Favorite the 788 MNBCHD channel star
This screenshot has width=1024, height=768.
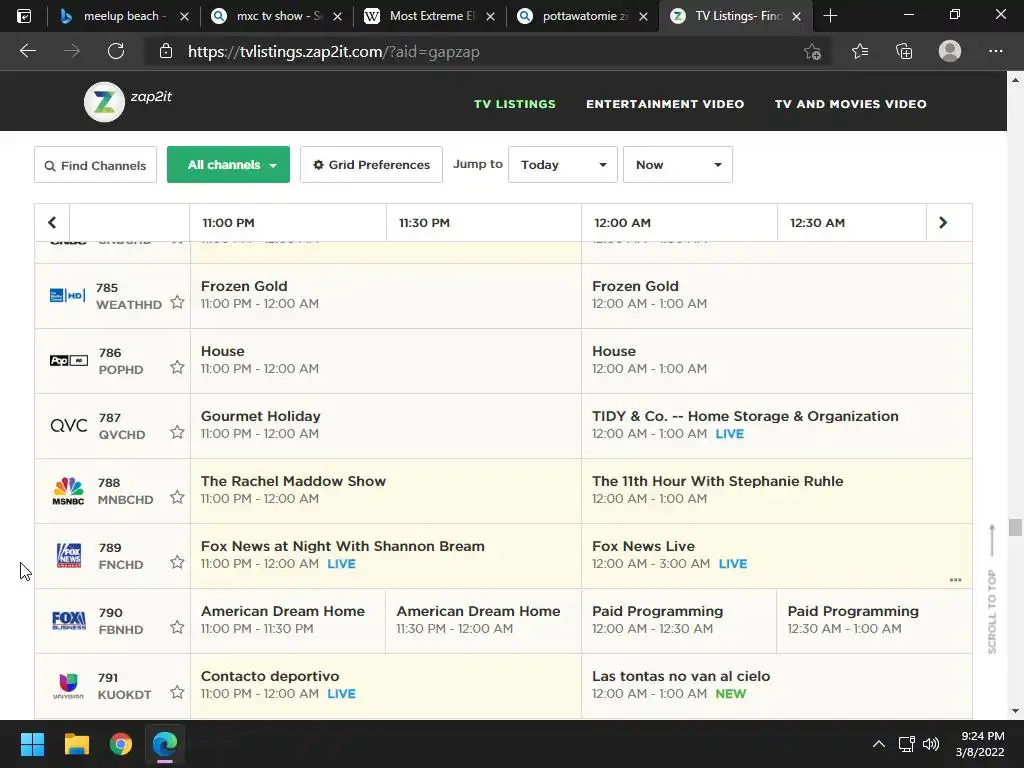point(177,498)
